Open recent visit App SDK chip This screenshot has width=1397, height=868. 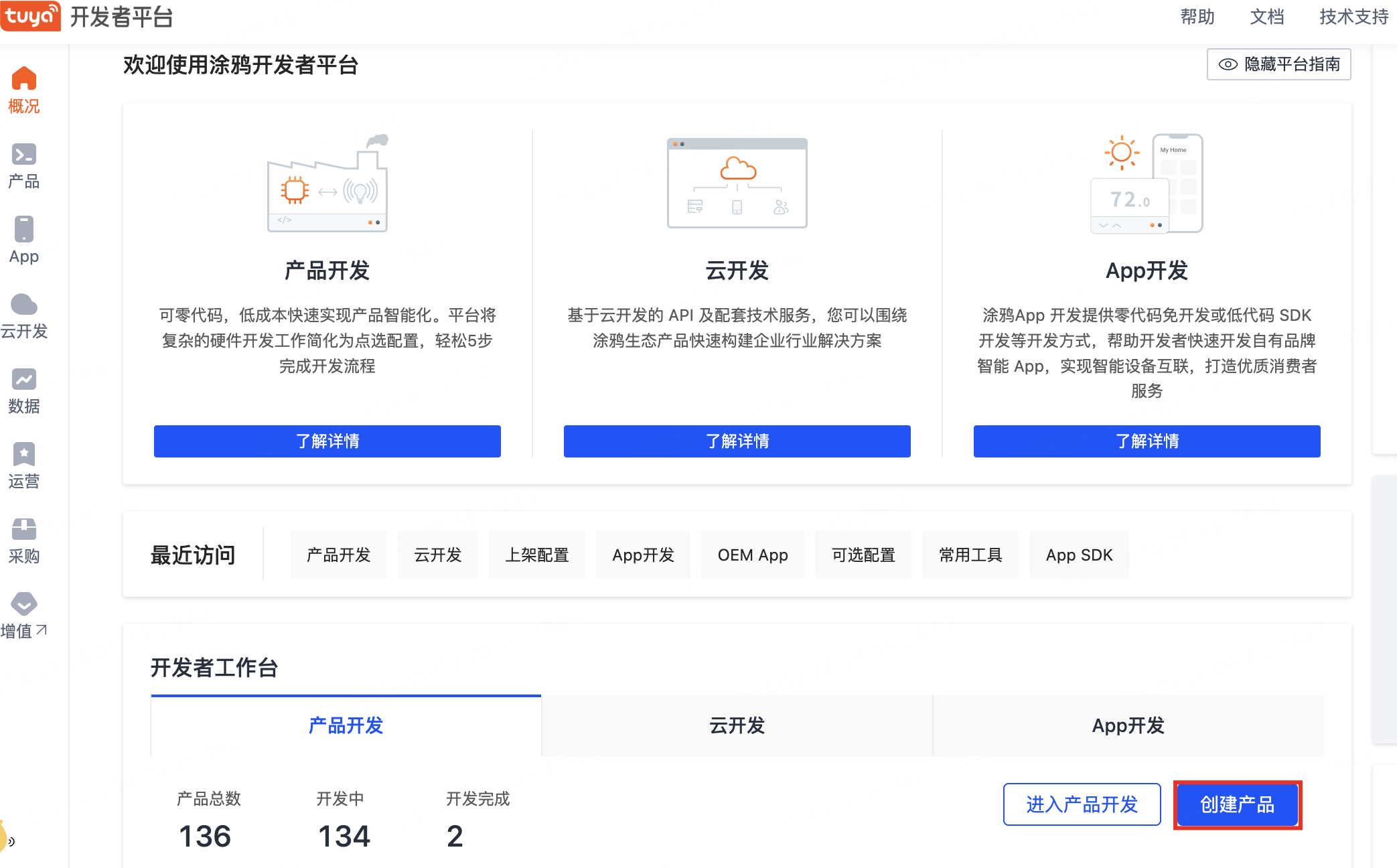pos(1080,555)
